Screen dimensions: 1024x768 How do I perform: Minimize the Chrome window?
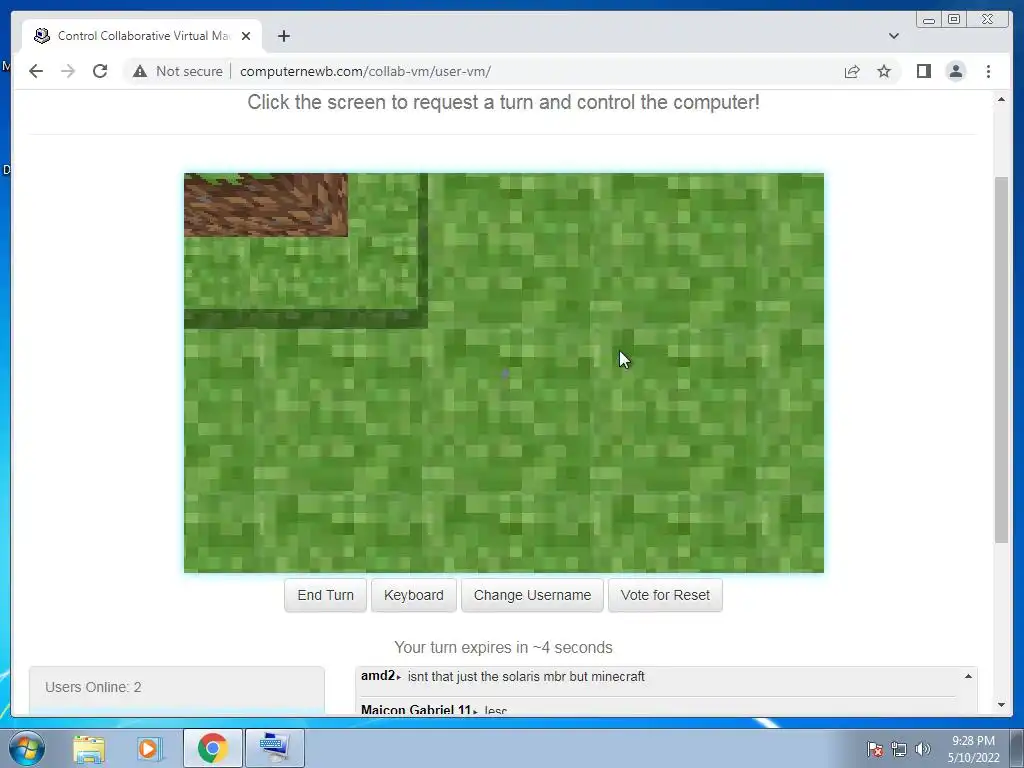[x=929, y=20]
